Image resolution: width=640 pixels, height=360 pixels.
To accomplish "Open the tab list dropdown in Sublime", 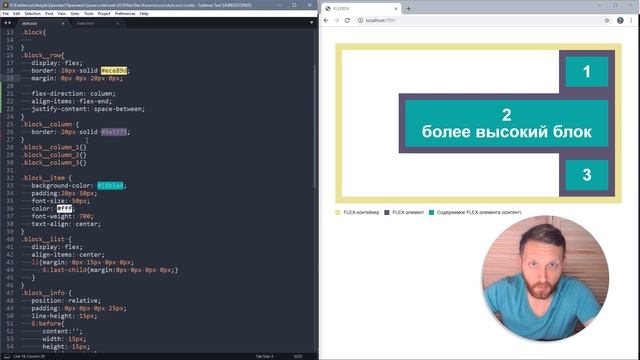I will [311, 23].
